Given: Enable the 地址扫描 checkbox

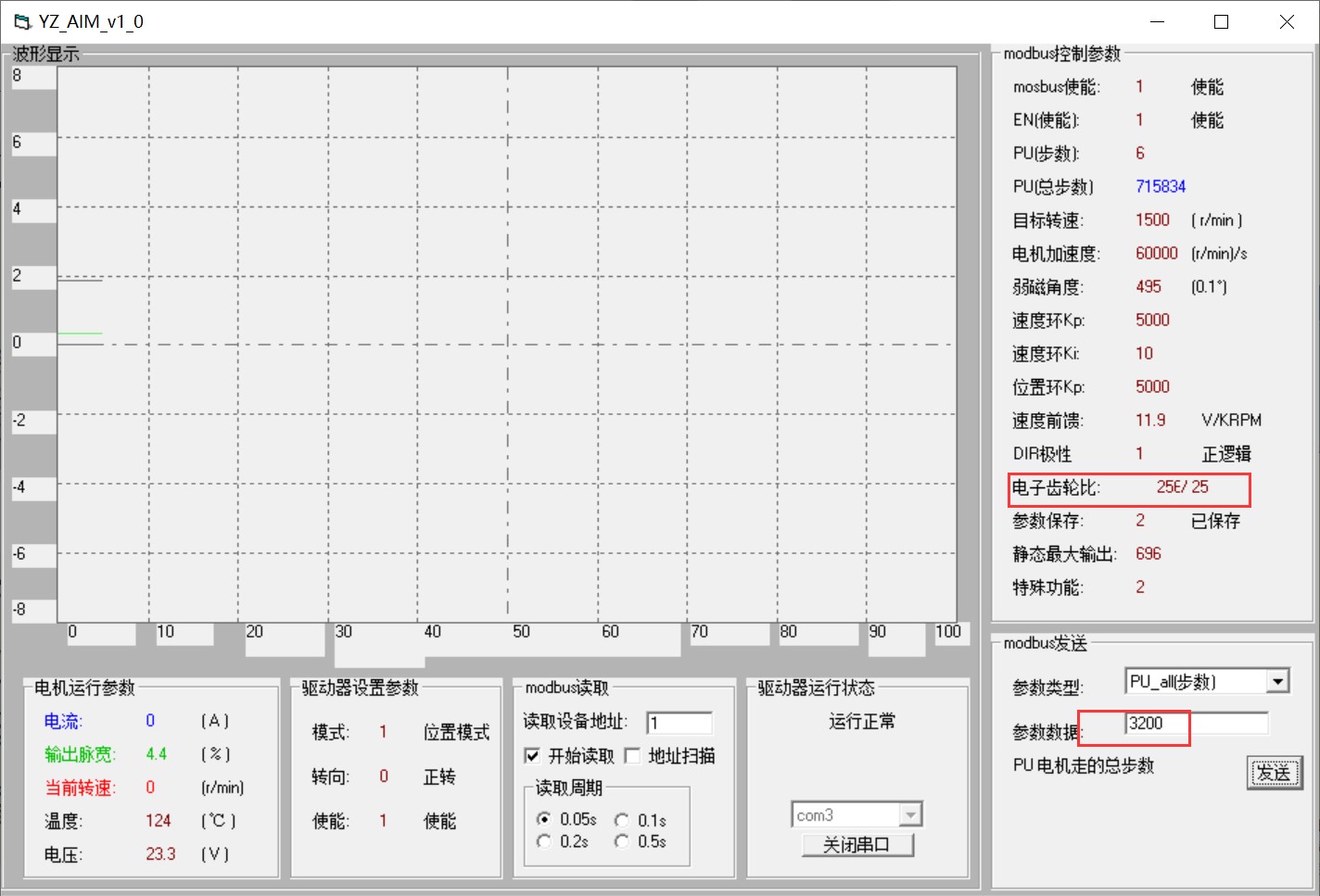Looking at the screenshot, I should (632, 755).
